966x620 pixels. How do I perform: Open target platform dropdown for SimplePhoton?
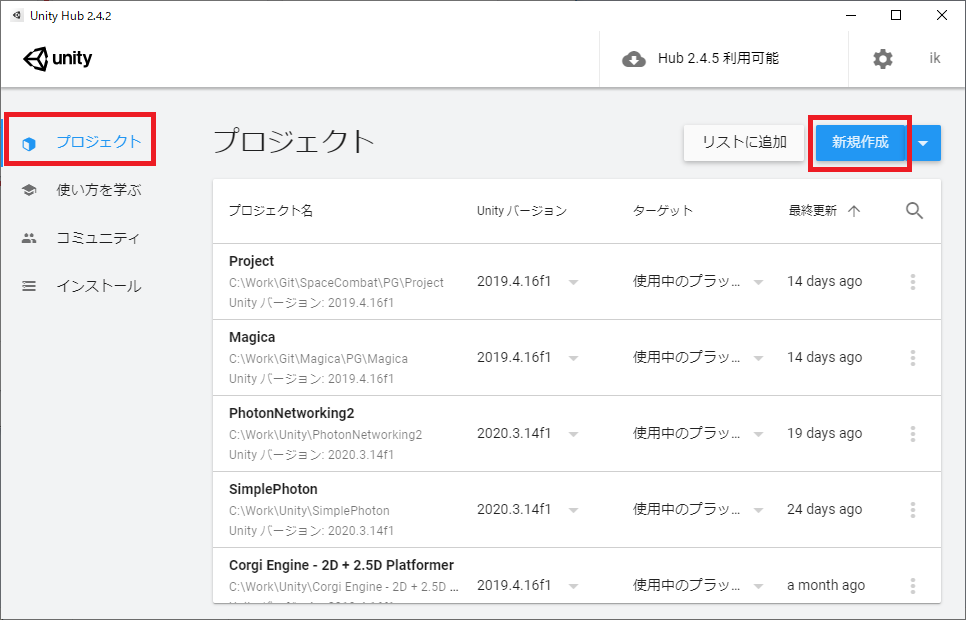[x=759, y=510]
